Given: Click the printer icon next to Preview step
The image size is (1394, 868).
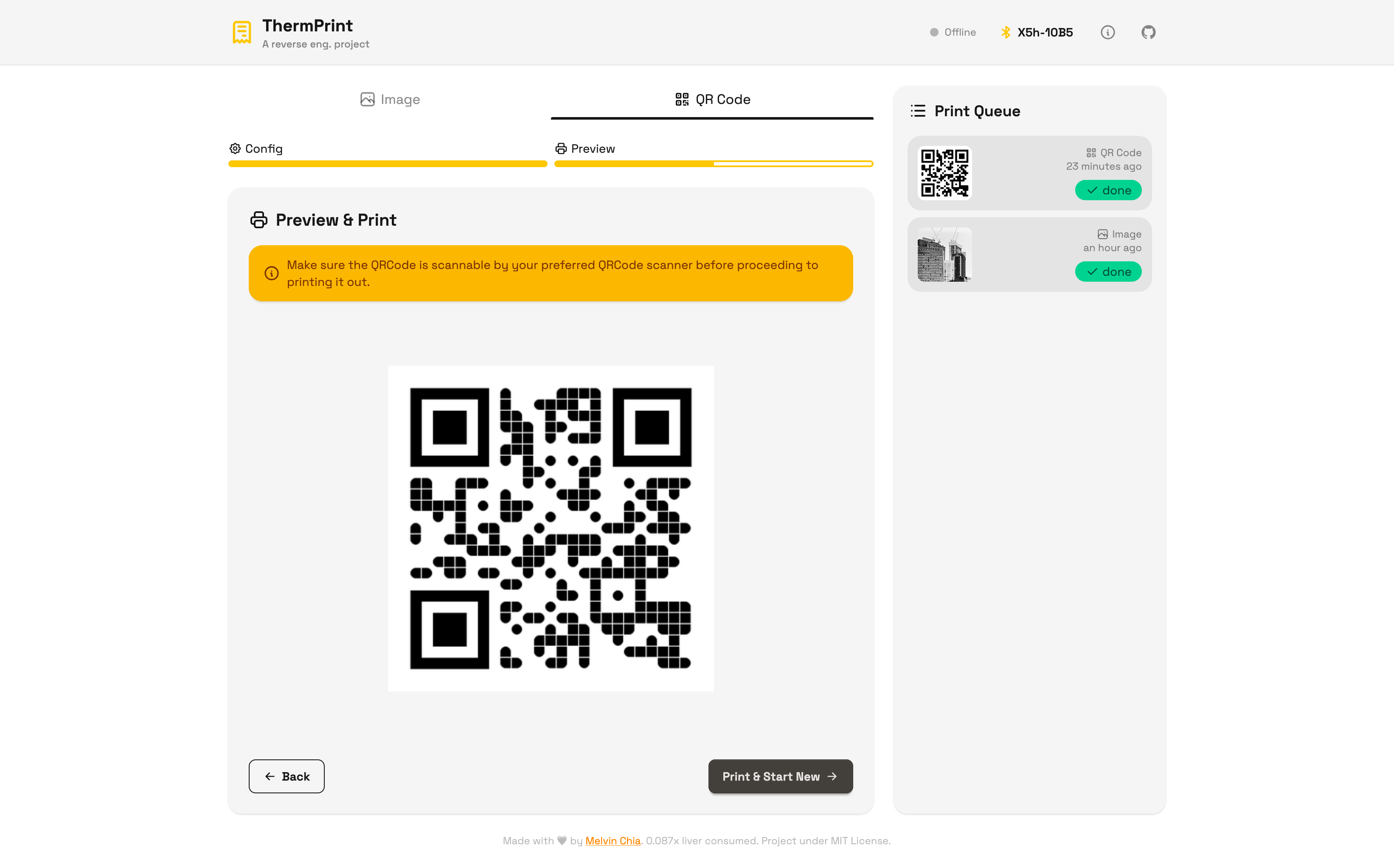Looking at the screenshot, I should pos(561,148).
